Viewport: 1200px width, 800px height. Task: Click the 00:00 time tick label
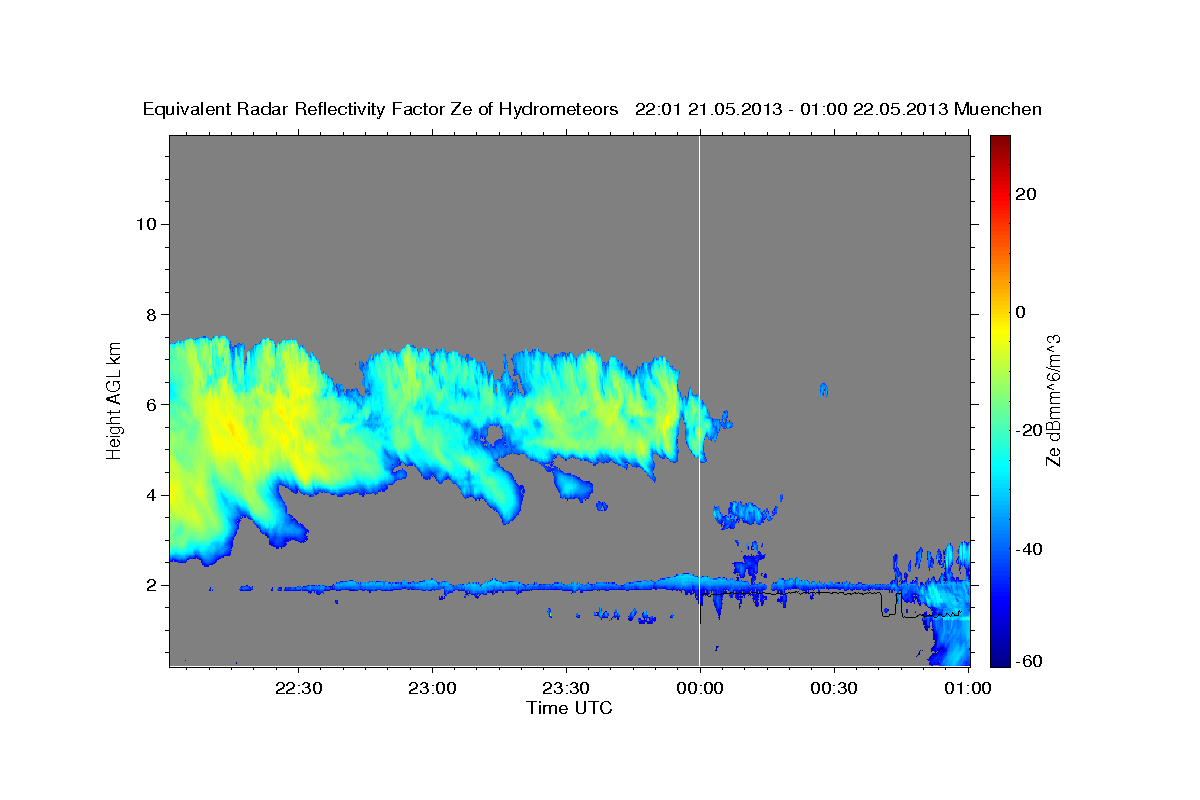(x=700, y=688)
